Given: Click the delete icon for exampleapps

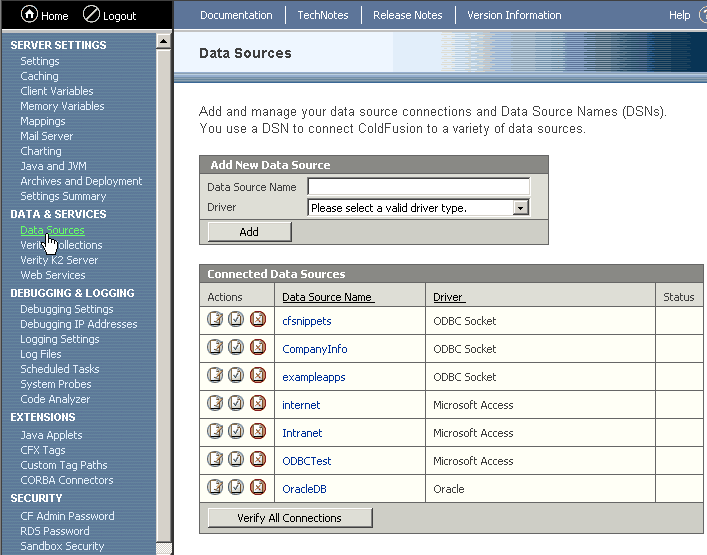Looking at the screenshot, I should [x=257, y=376].
